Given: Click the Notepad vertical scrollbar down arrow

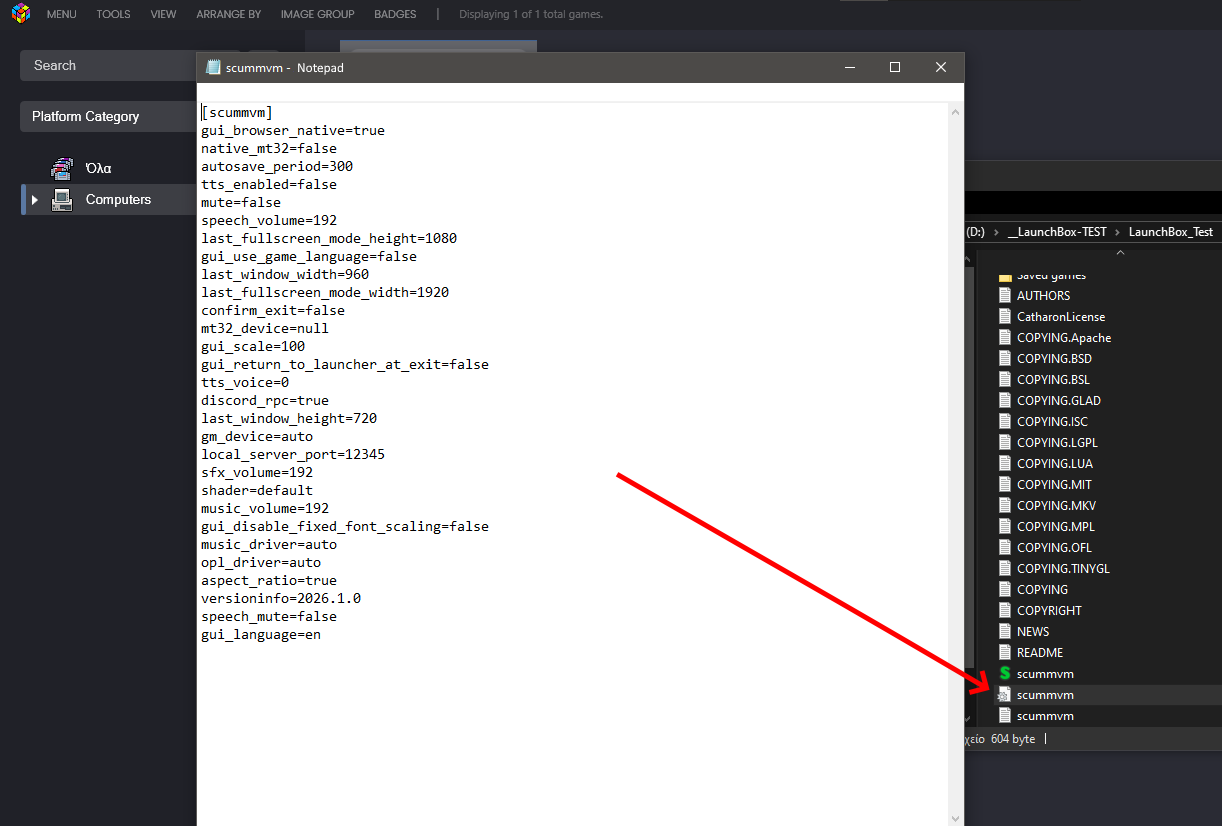Looking at the screenshot, I should pos(956,817).
